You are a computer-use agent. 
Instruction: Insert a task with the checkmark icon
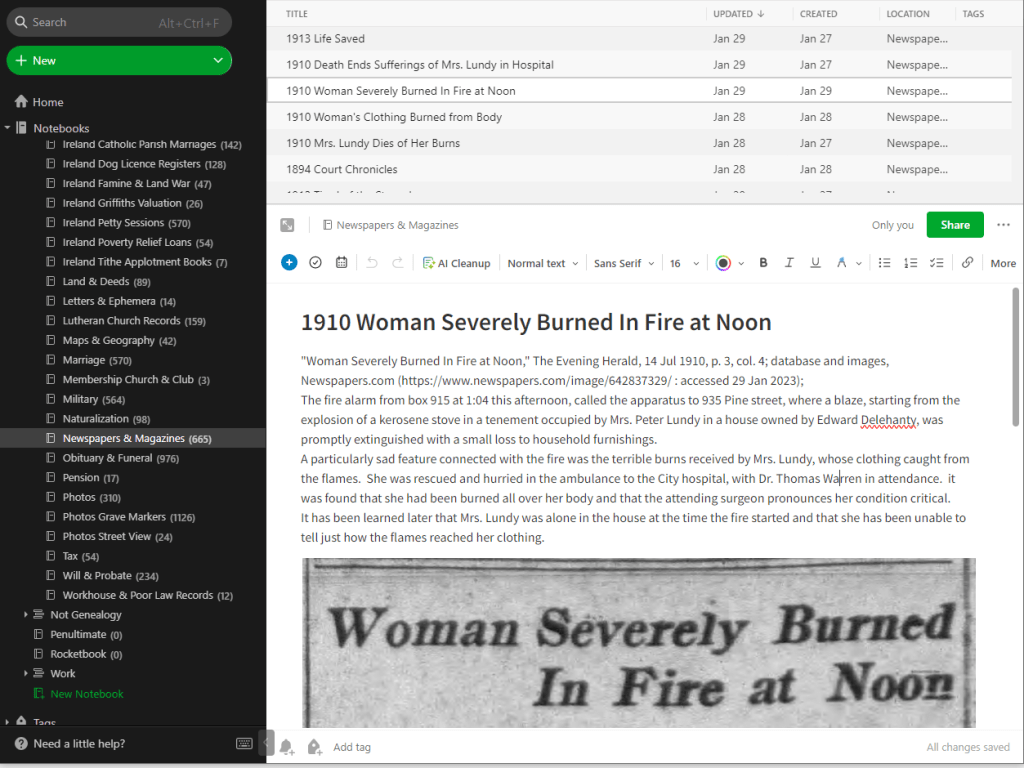pyautogui.click(x=315, y=263)
